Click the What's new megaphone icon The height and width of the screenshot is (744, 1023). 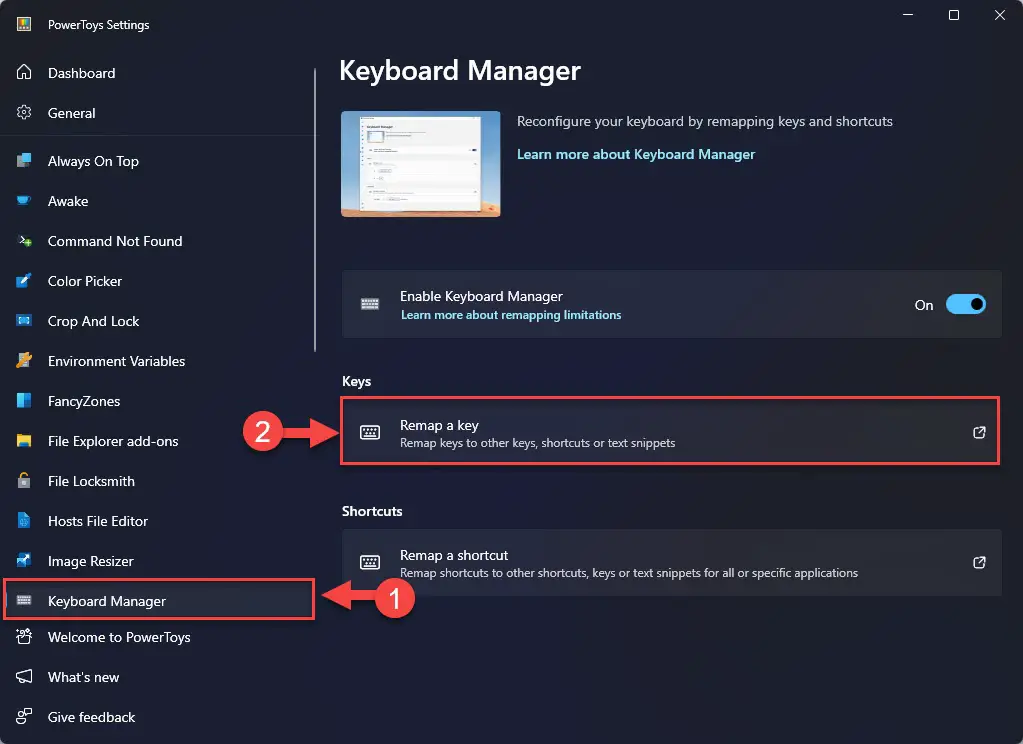tap(24, 677)
